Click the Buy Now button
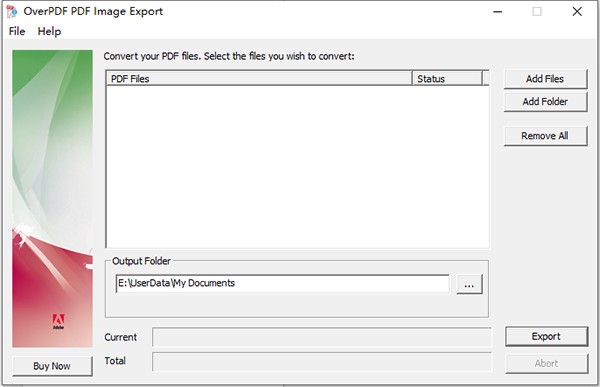The image size is (600, 387). coord(52,366)
